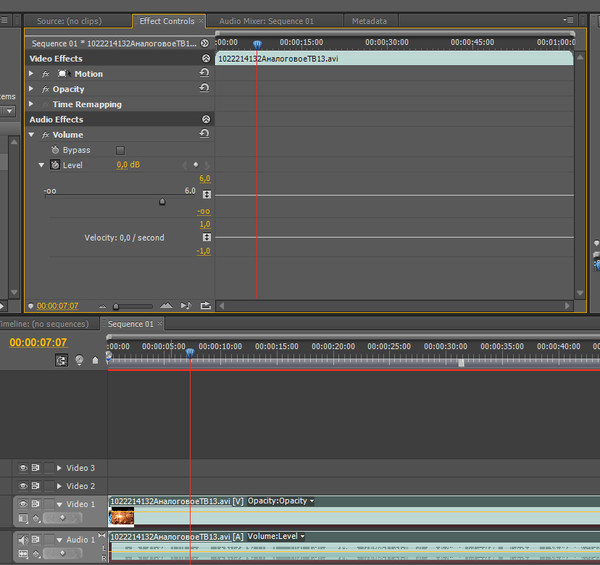This screenshot has height=565, width=600.
Task: Enable the Bypass checkbox
Action: [x=120, y=150]
